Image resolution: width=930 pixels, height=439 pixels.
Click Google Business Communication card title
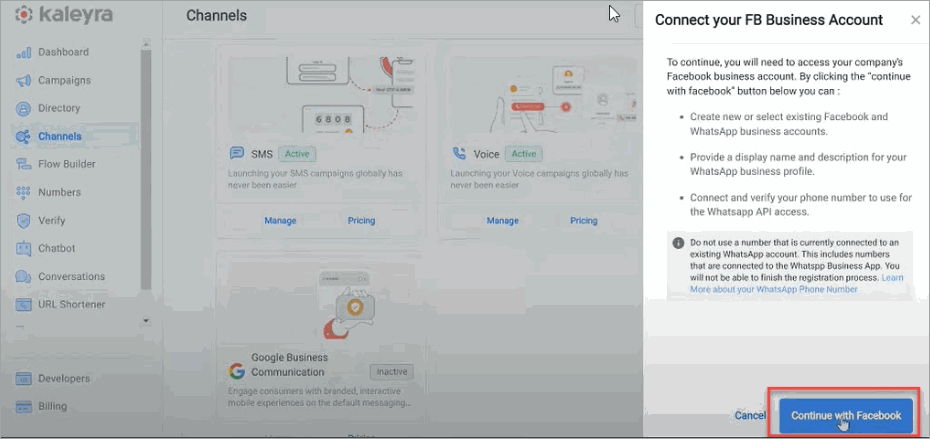(289, 365)
